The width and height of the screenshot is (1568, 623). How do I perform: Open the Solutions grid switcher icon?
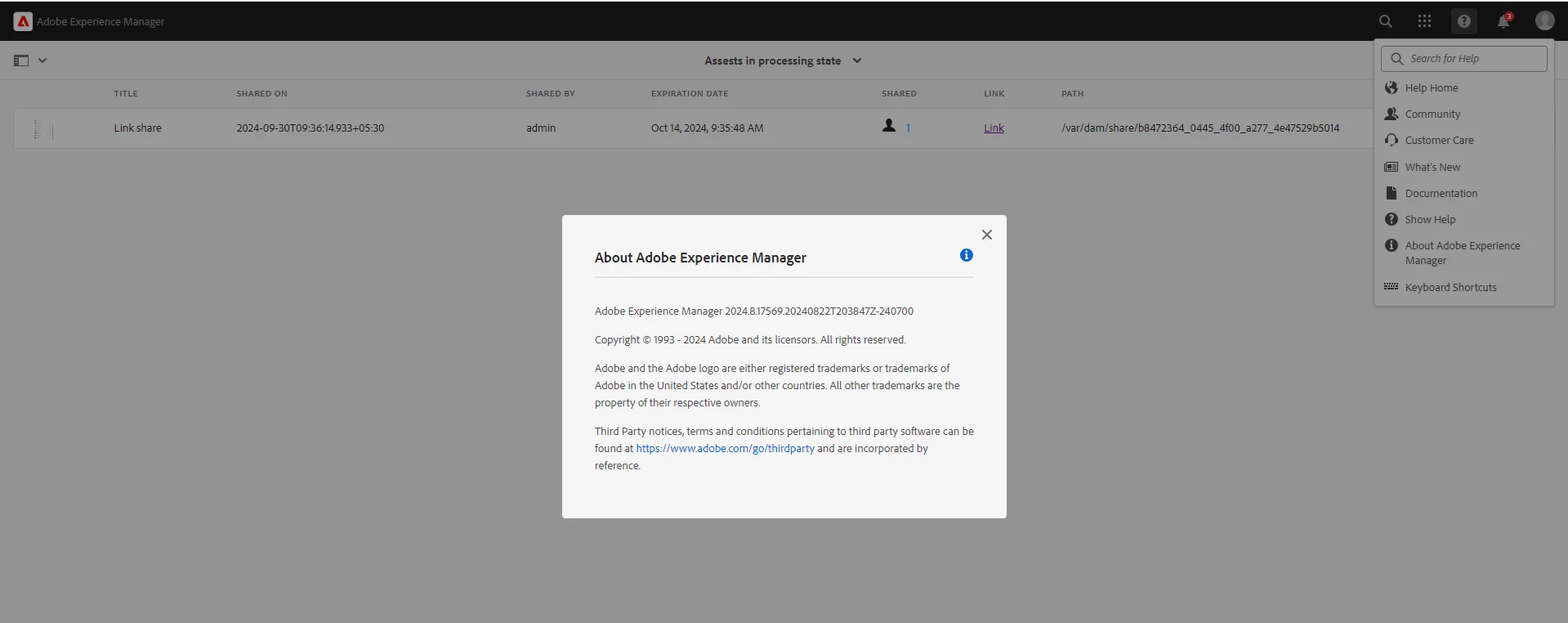click(x=1425, y=21)
